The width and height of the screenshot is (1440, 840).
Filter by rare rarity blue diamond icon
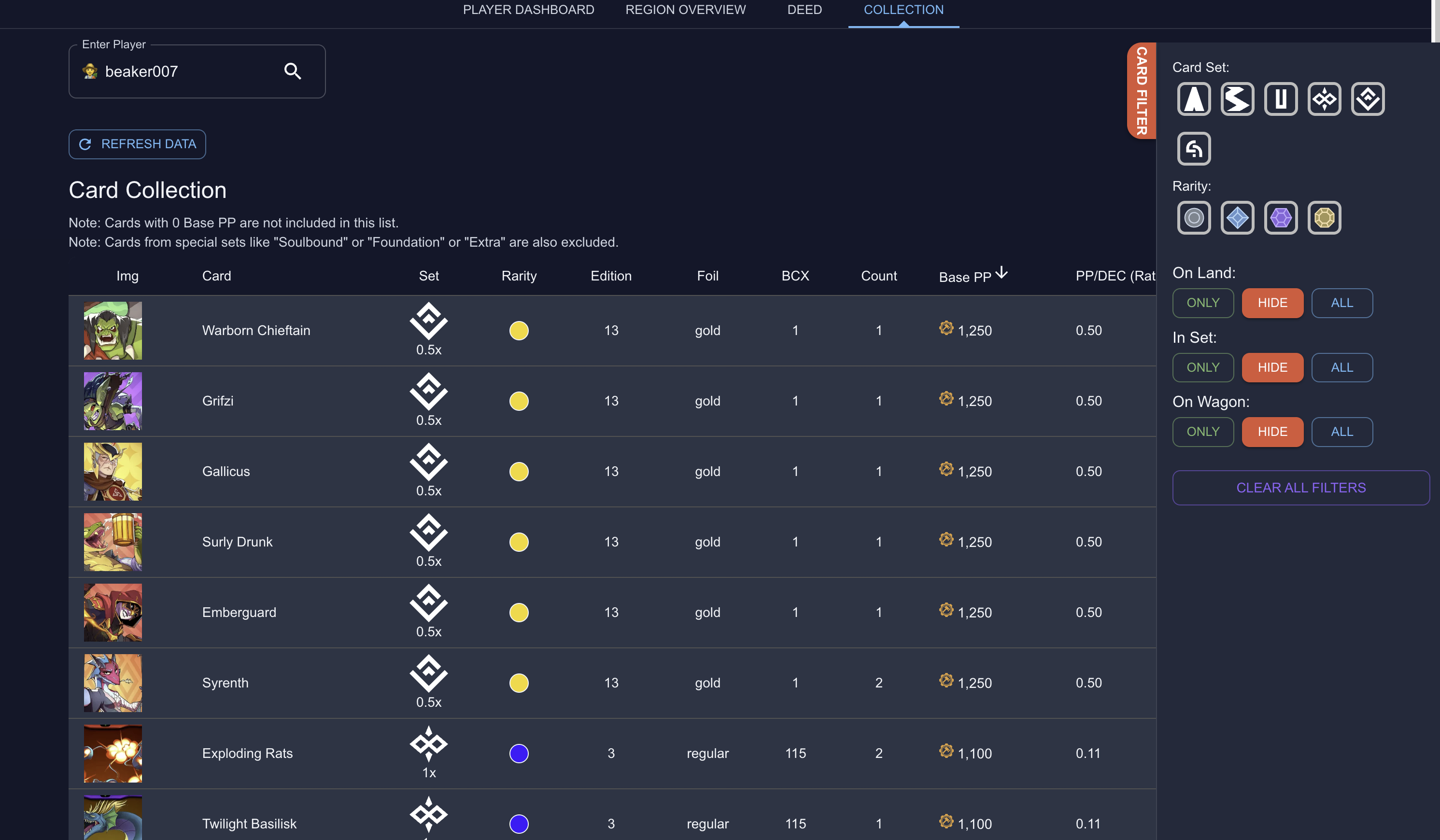(x=1237, y=218)
